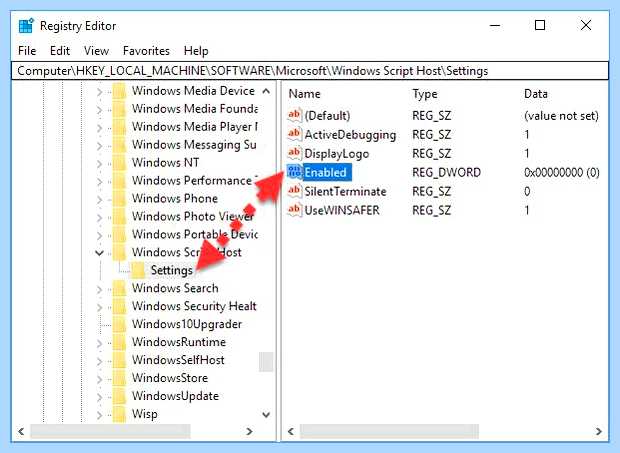Viewport: 620px width, 453px height.
Task: Click the folder icon of Windows10Upgrader
Action: point(119,324)
